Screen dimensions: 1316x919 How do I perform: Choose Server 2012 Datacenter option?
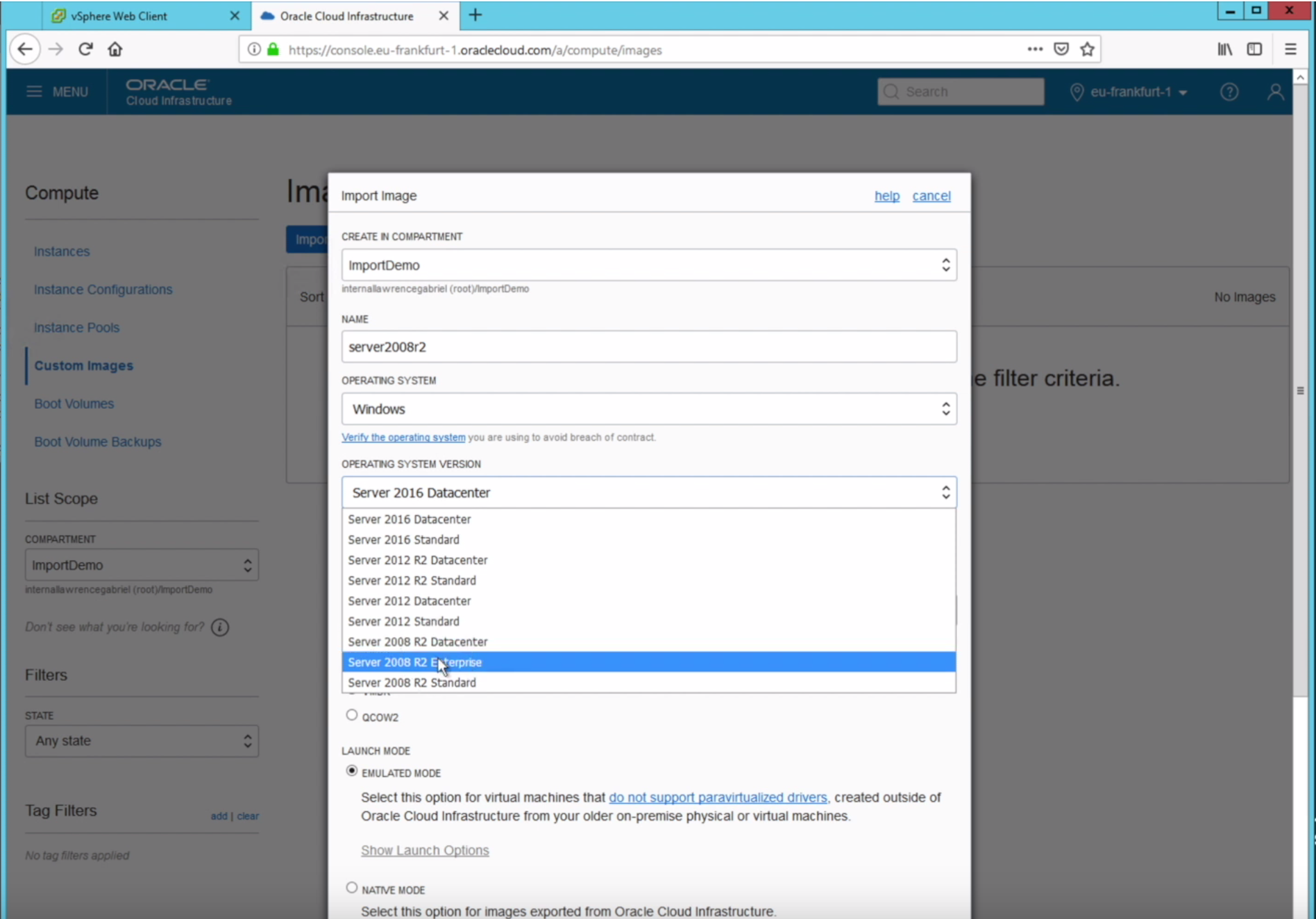click(x=649, y=601)
